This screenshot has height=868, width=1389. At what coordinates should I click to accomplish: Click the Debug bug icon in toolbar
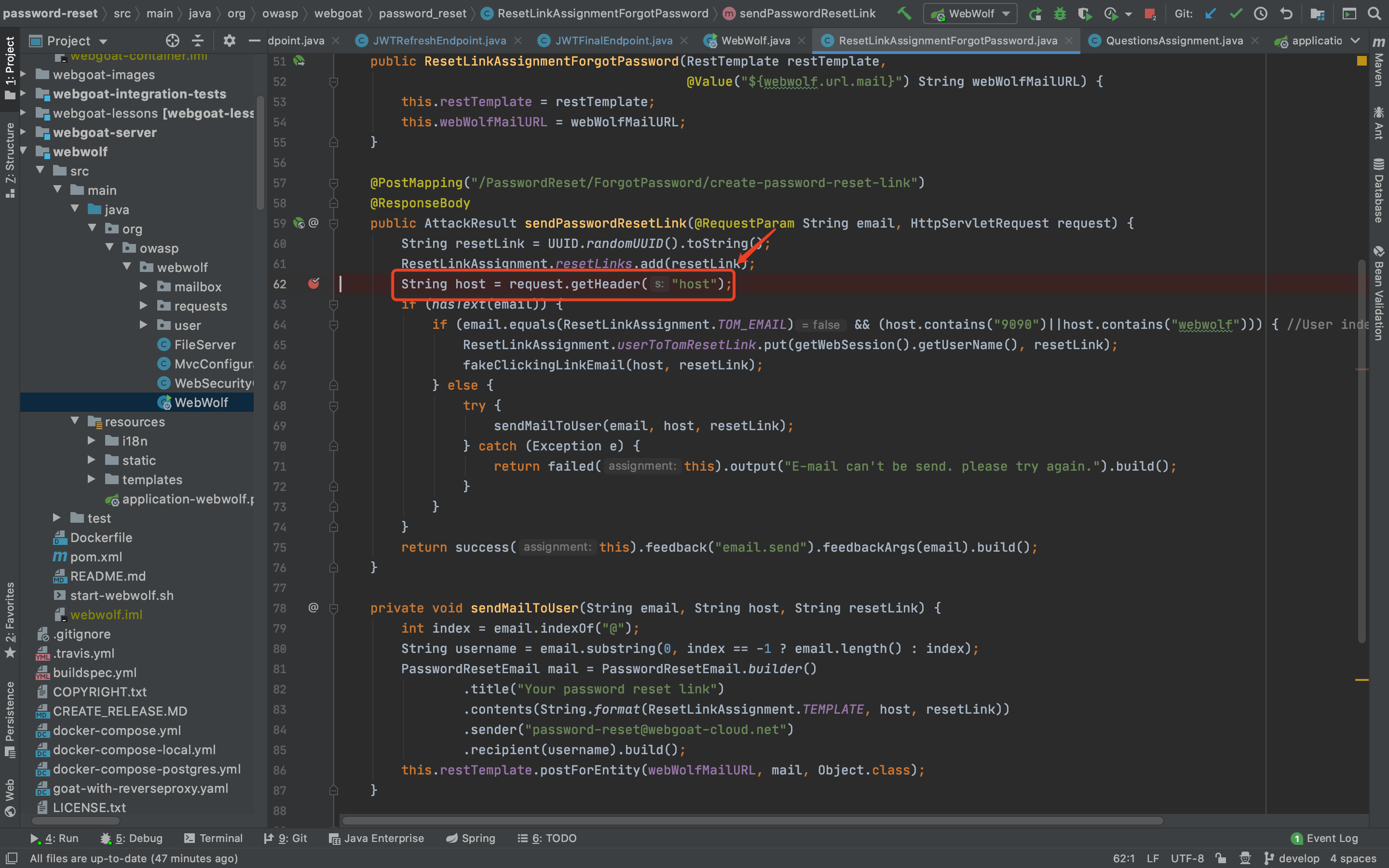pos(1060,14)
